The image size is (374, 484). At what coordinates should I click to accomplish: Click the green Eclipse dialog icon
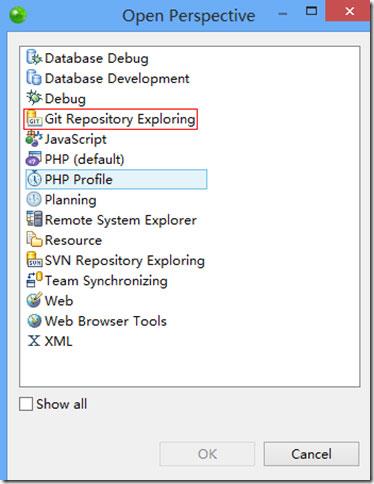pyautogui.click(x=18, y=15)
